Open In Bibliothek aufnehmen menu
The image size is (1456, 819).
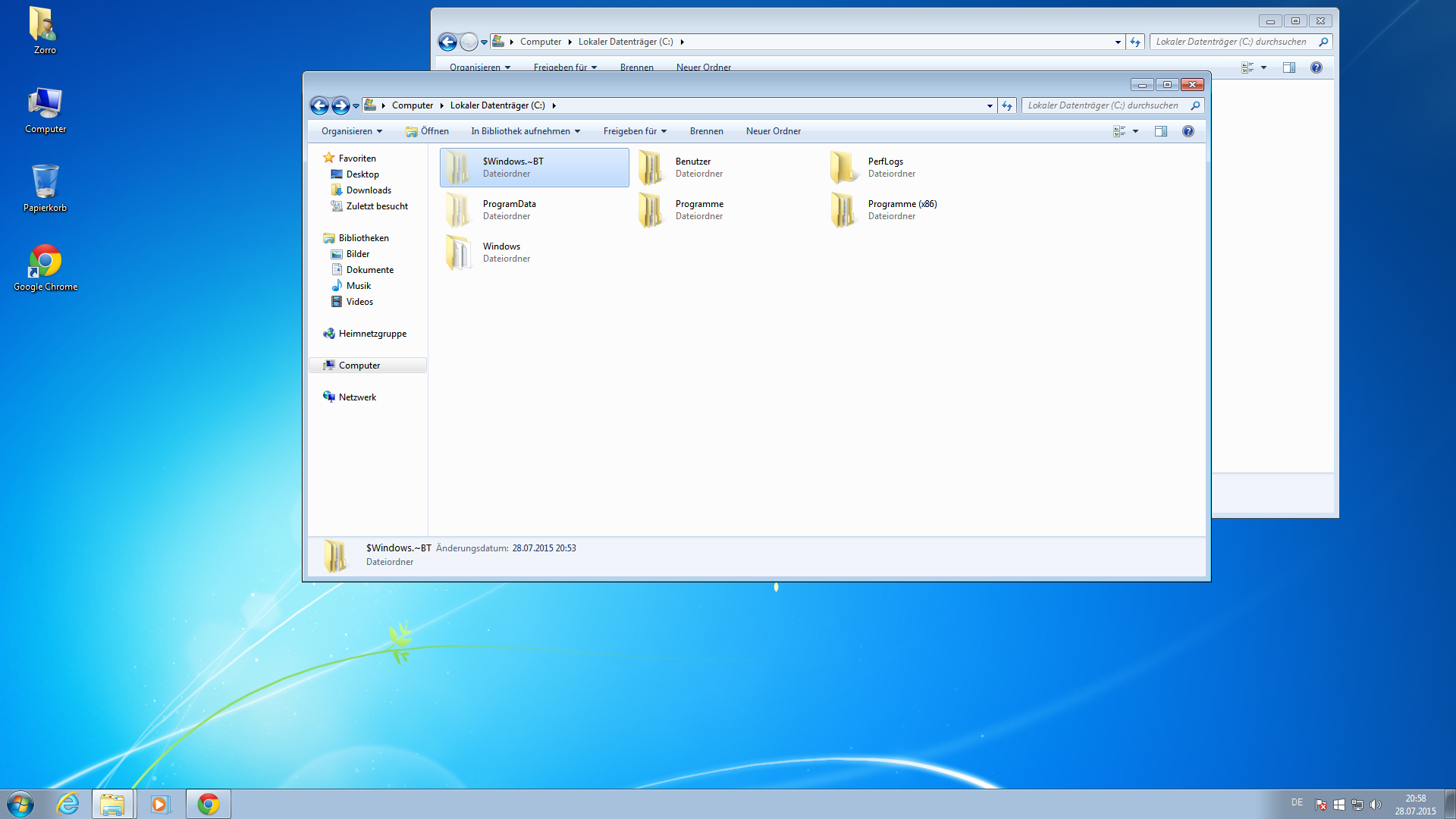(525, 131)
